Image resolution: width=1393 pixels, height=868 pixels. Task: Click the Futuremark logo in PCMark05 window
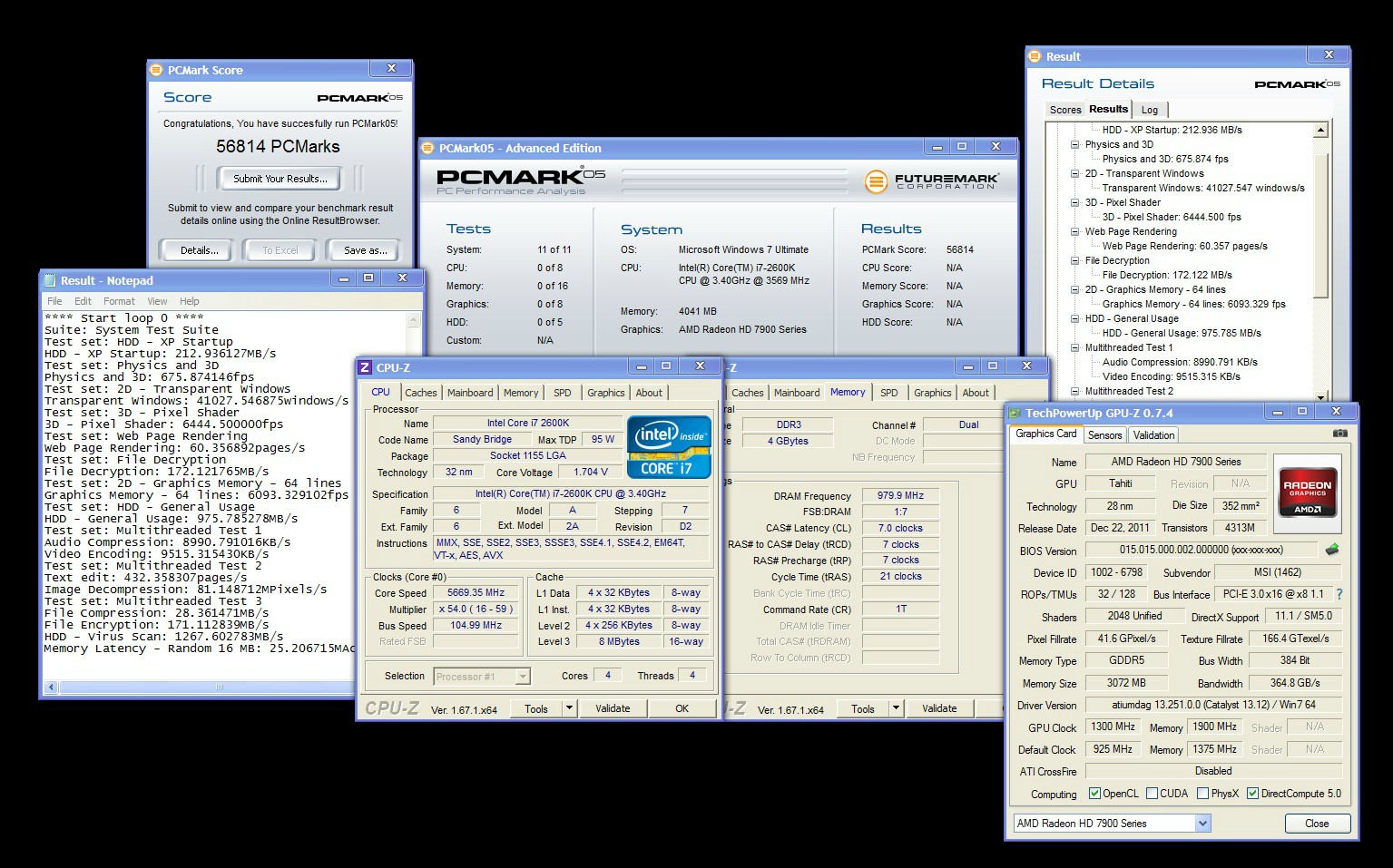pyautogui.click(x=932, y=180)
